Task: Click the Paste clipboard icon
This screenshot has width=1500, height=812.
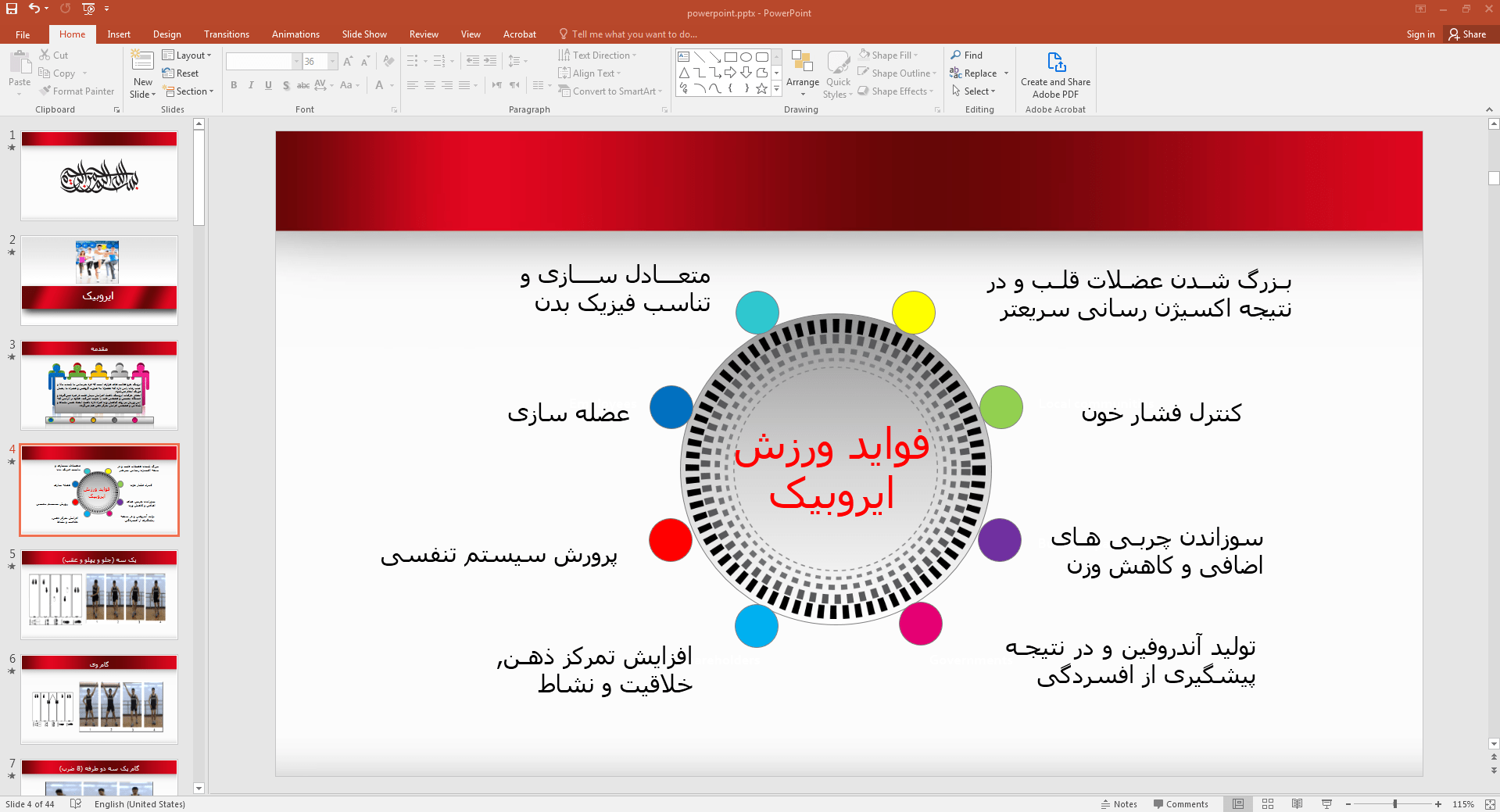Action: (20, 63)
